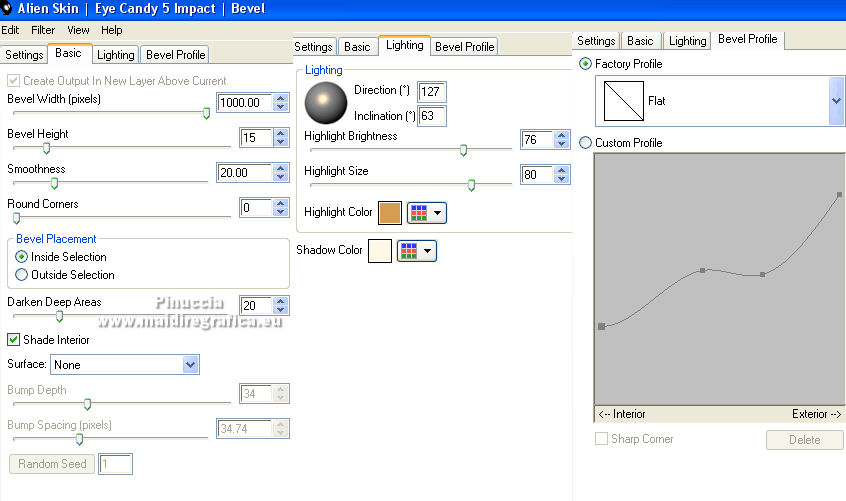
Task: Click the Smoothness slider handle
Action: click(54, 183)
